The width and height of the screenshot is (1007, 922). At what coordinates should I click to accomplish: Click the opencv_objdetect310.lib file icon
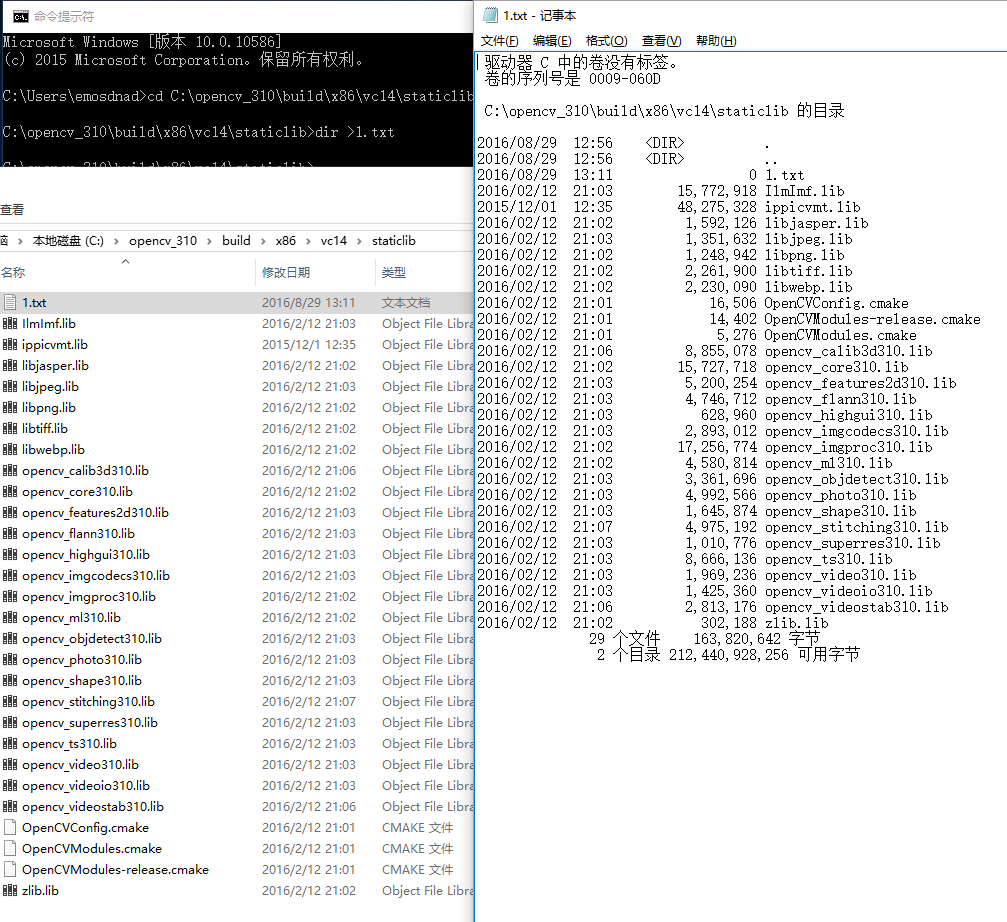pos(10,639)
